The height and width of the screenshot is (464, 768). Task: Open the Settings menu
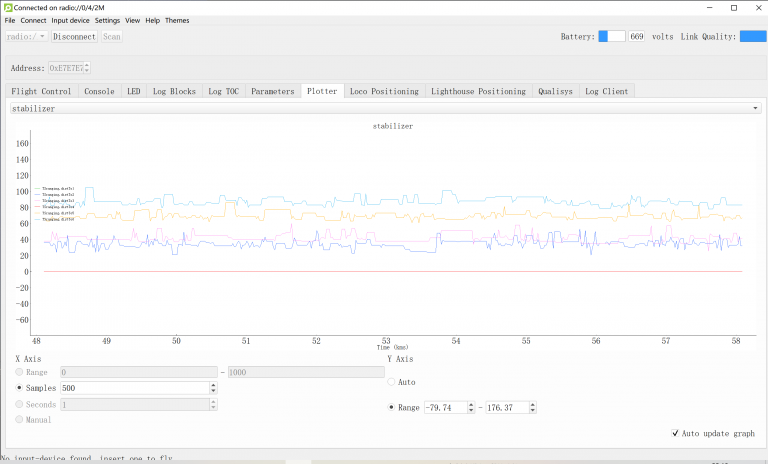[107, 20]
